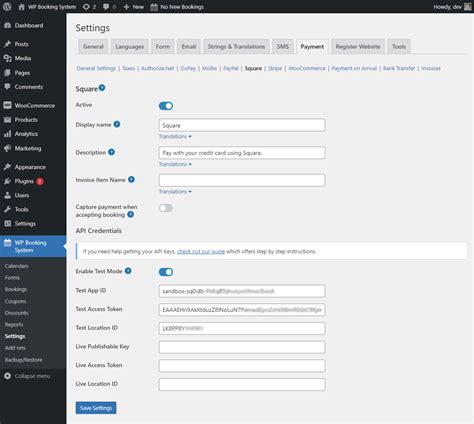Open the check out our guide link
Screen dimensions: 474x424
(x=201, y=251)
